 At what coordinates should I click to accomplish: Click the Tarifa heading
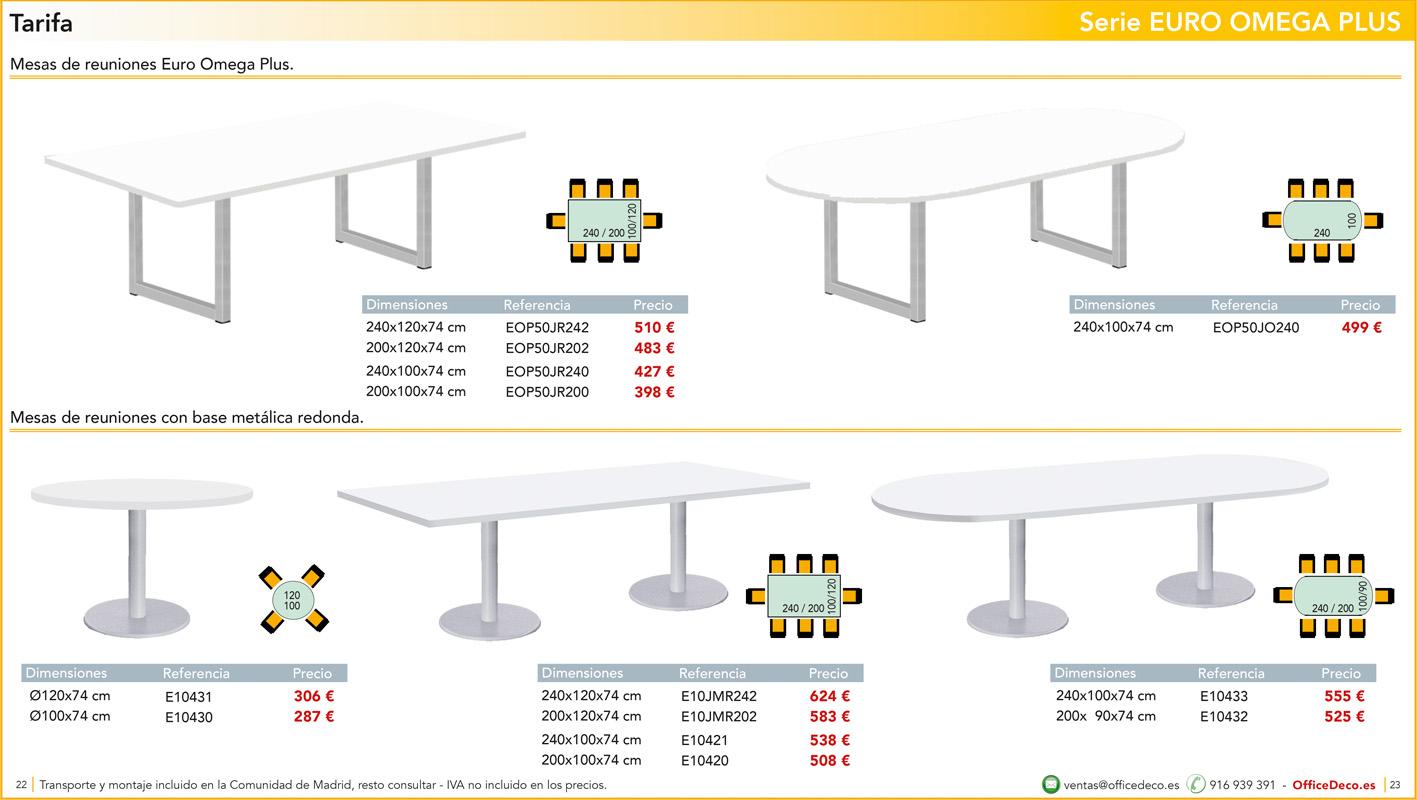[x=41, y=23]
